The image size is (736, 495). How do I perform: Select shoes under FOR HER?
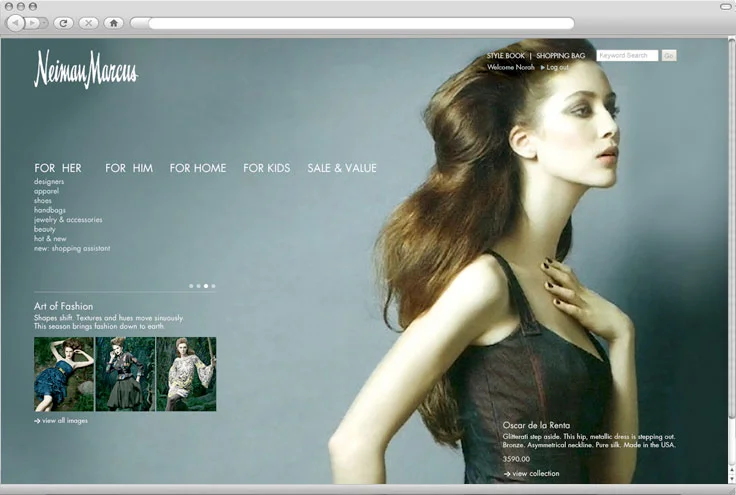(x=43, y=200)
